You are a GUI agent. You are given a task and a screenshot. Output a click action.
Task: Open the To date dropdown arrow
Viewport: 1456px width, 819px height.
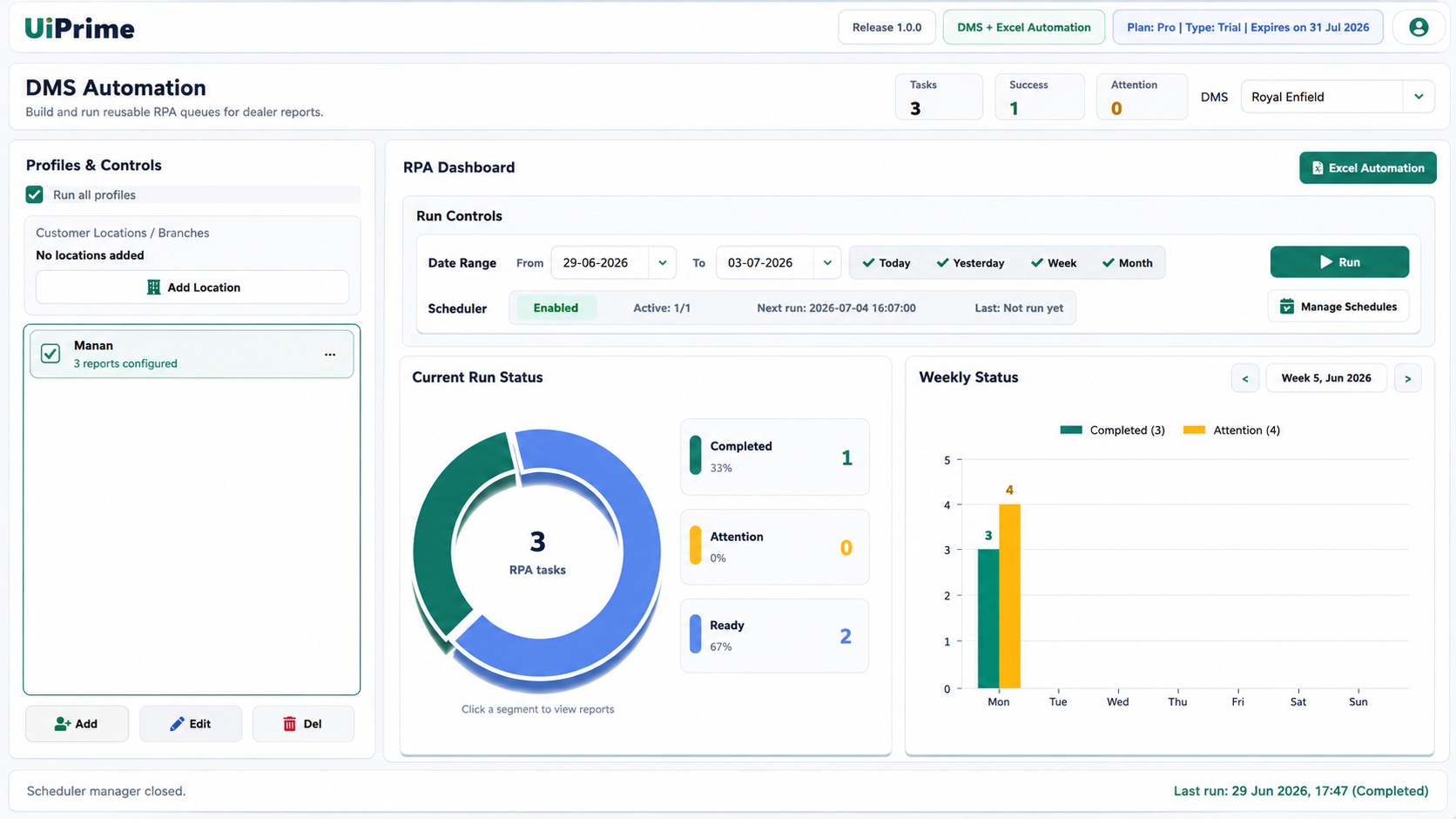coord(827,263)
